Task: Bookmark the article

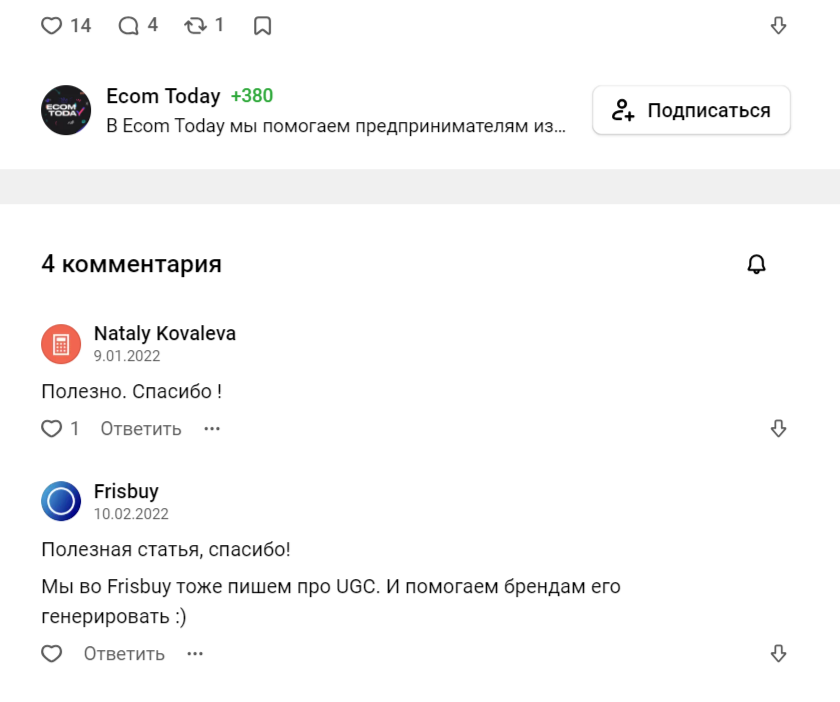Action: [262, 26]
